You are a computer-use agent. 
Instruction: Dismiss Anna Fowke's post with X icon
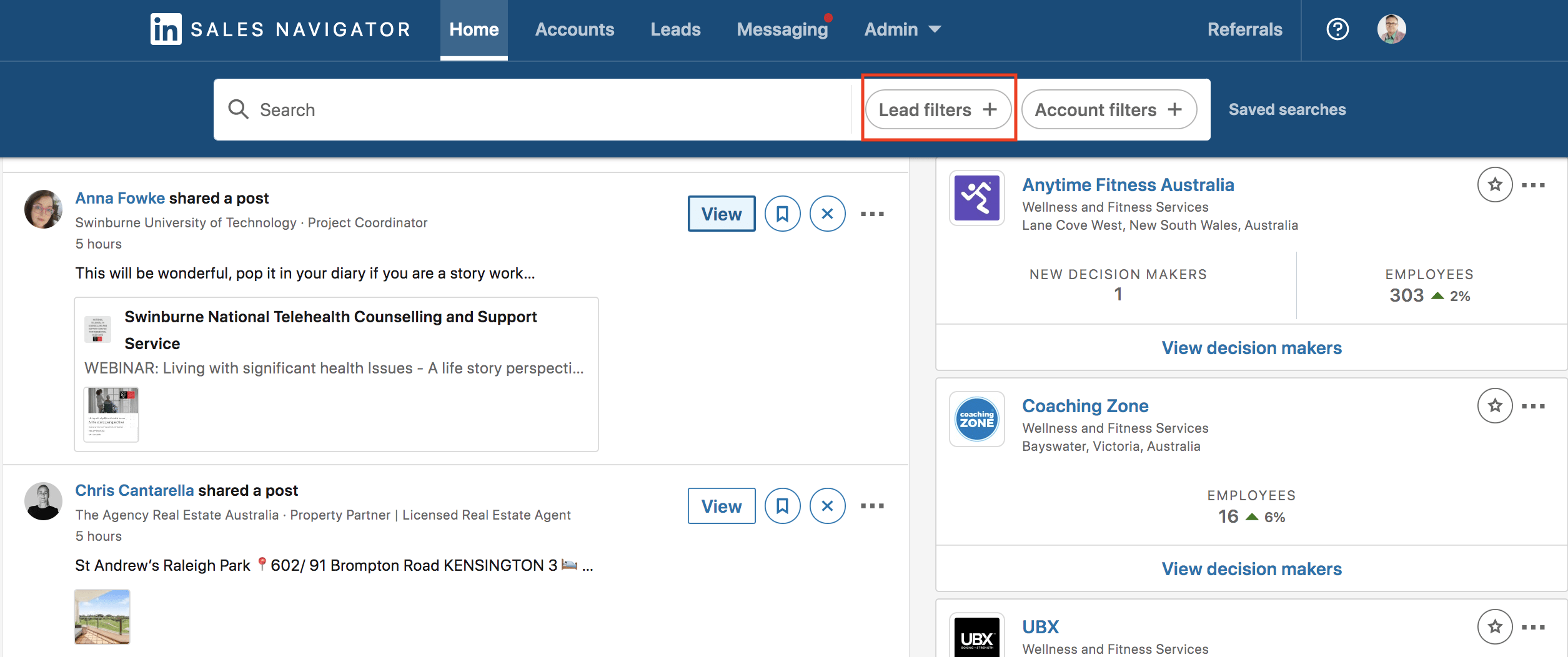click(x=827, y=214)
